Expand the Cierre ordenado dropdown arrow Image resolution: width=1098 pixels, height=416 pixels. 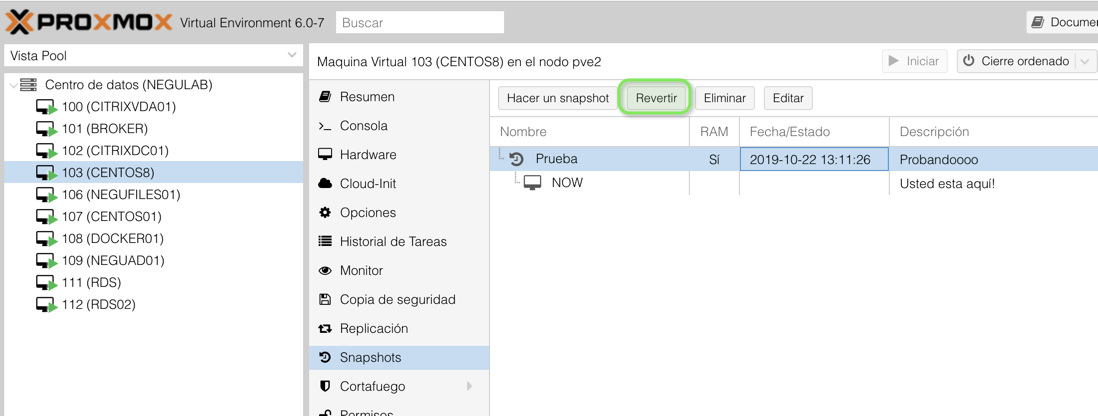(1085, 61)
